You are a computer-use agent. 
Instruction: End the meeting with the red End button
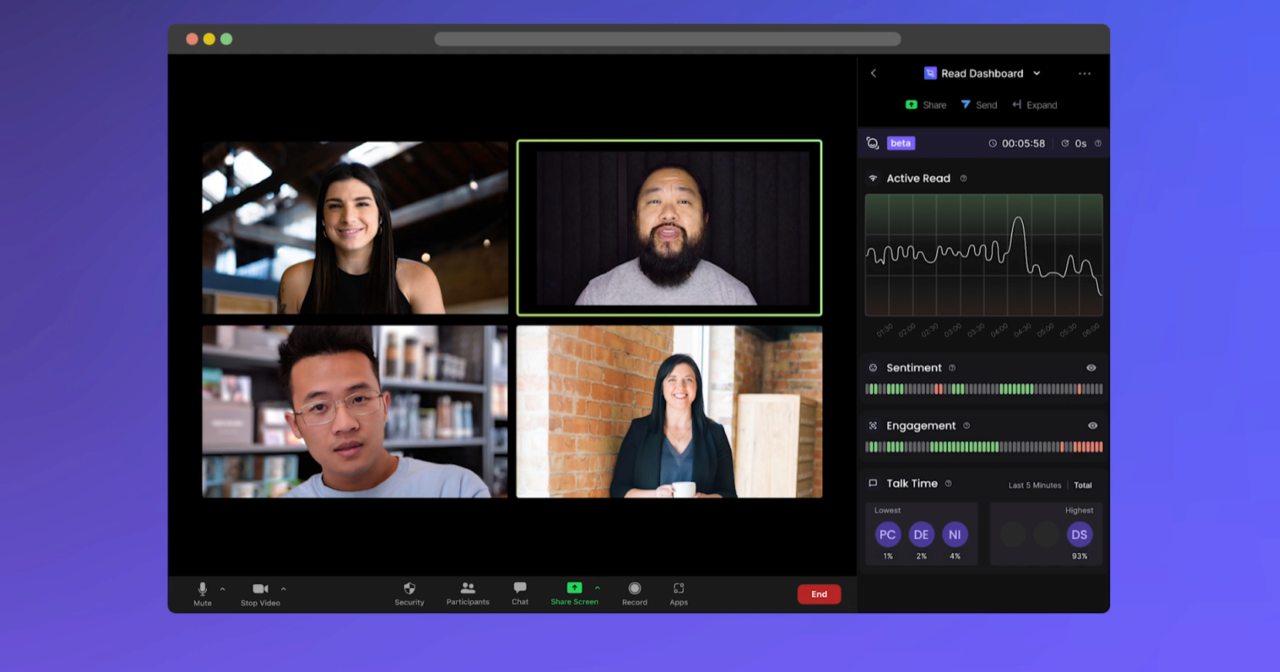tap(819, 594)
